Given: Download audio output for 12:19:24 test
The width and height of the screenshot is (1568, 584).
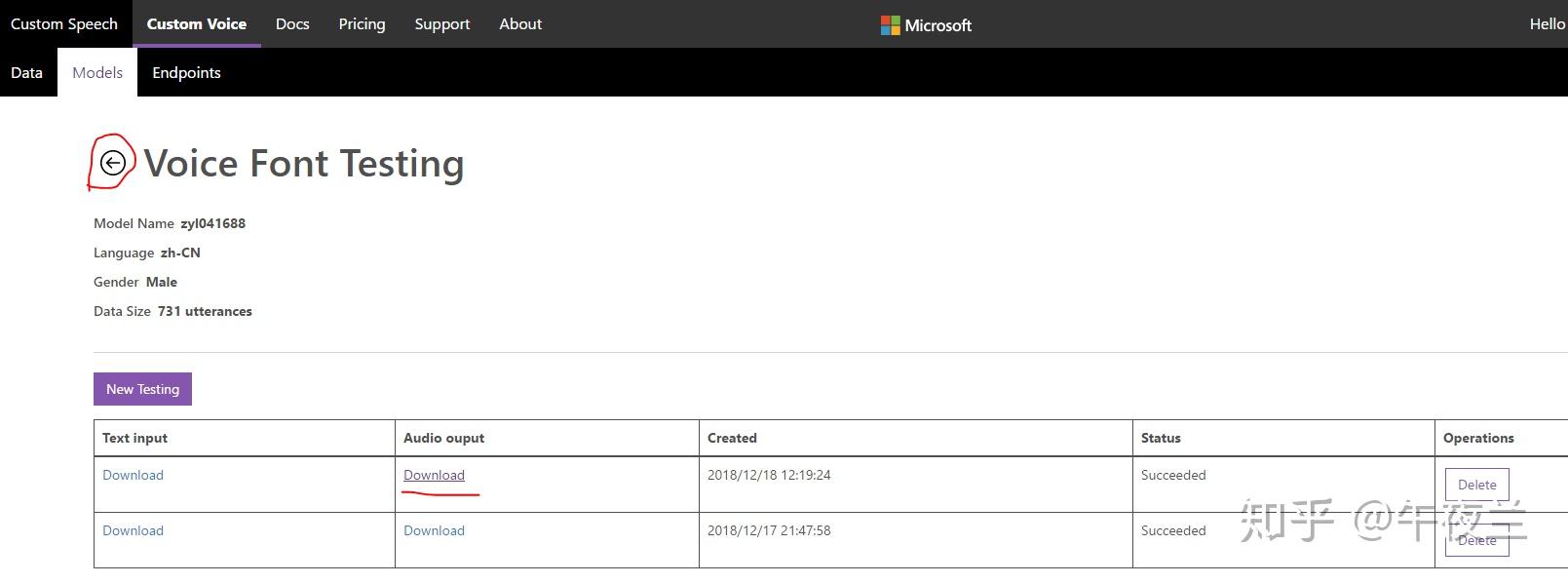Looking at the screenshot, I should click(x=434, y=476).
